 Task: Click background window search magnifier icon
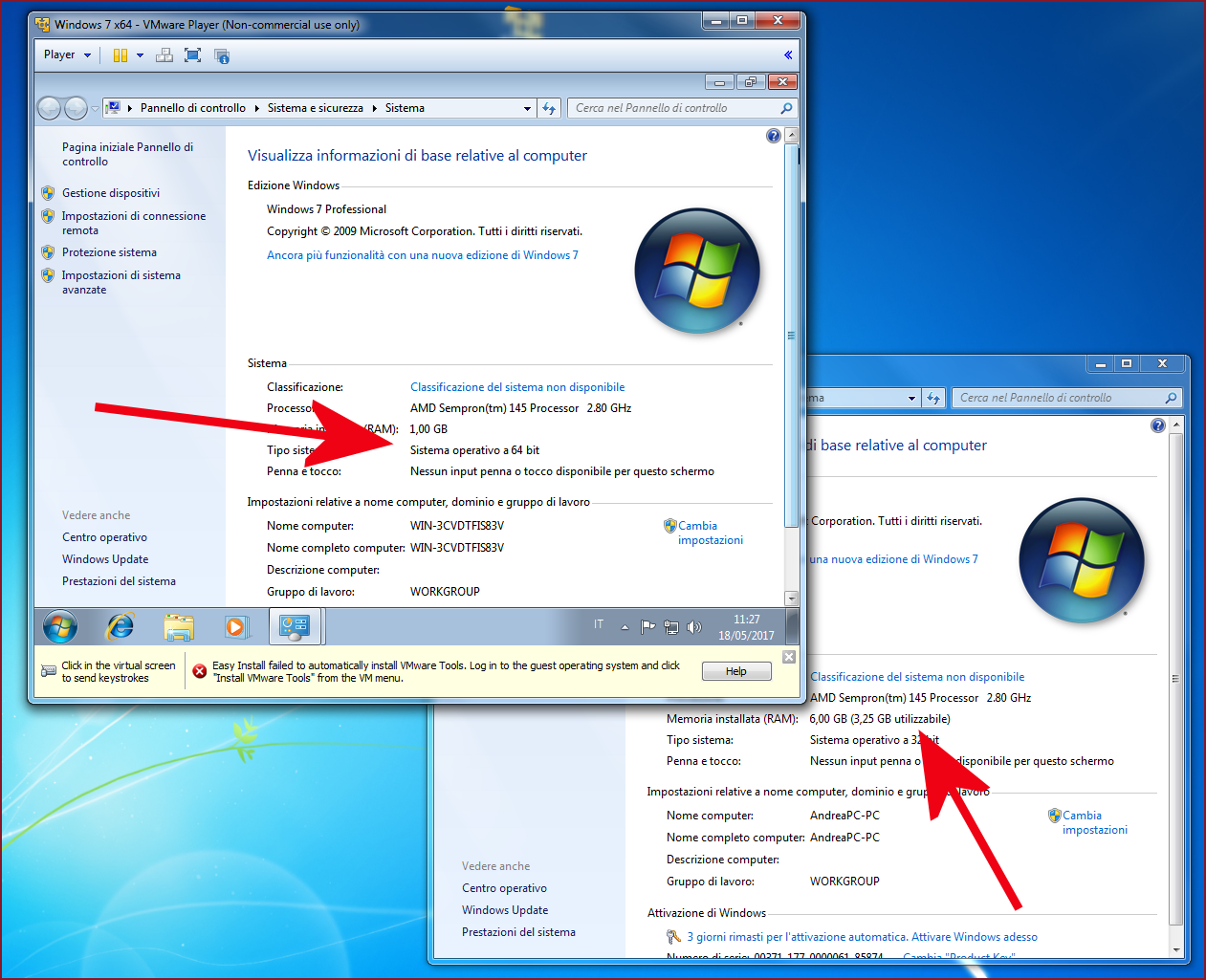pos(1171,398)
